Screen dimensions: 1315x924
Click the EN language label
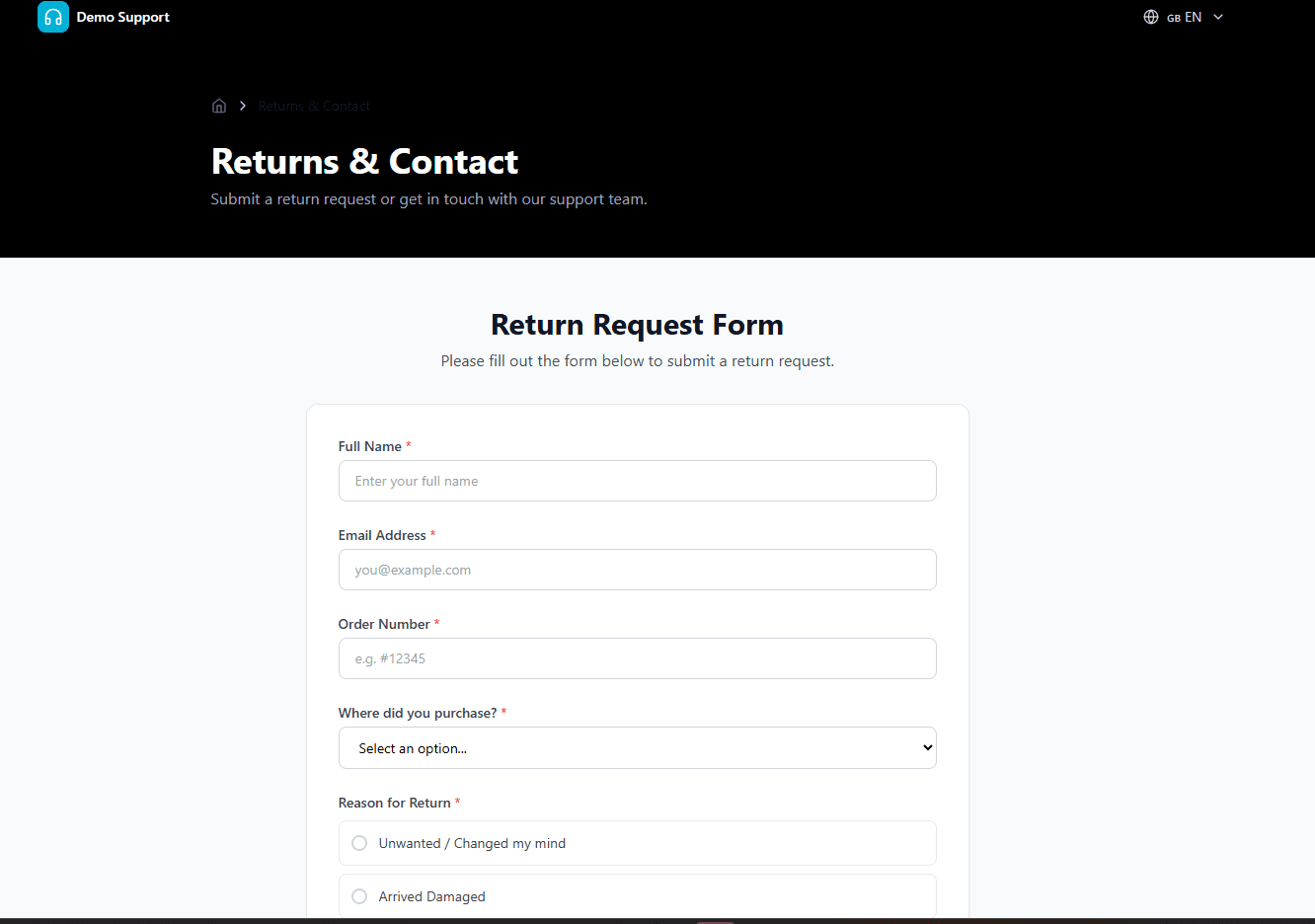point(1193,17)
